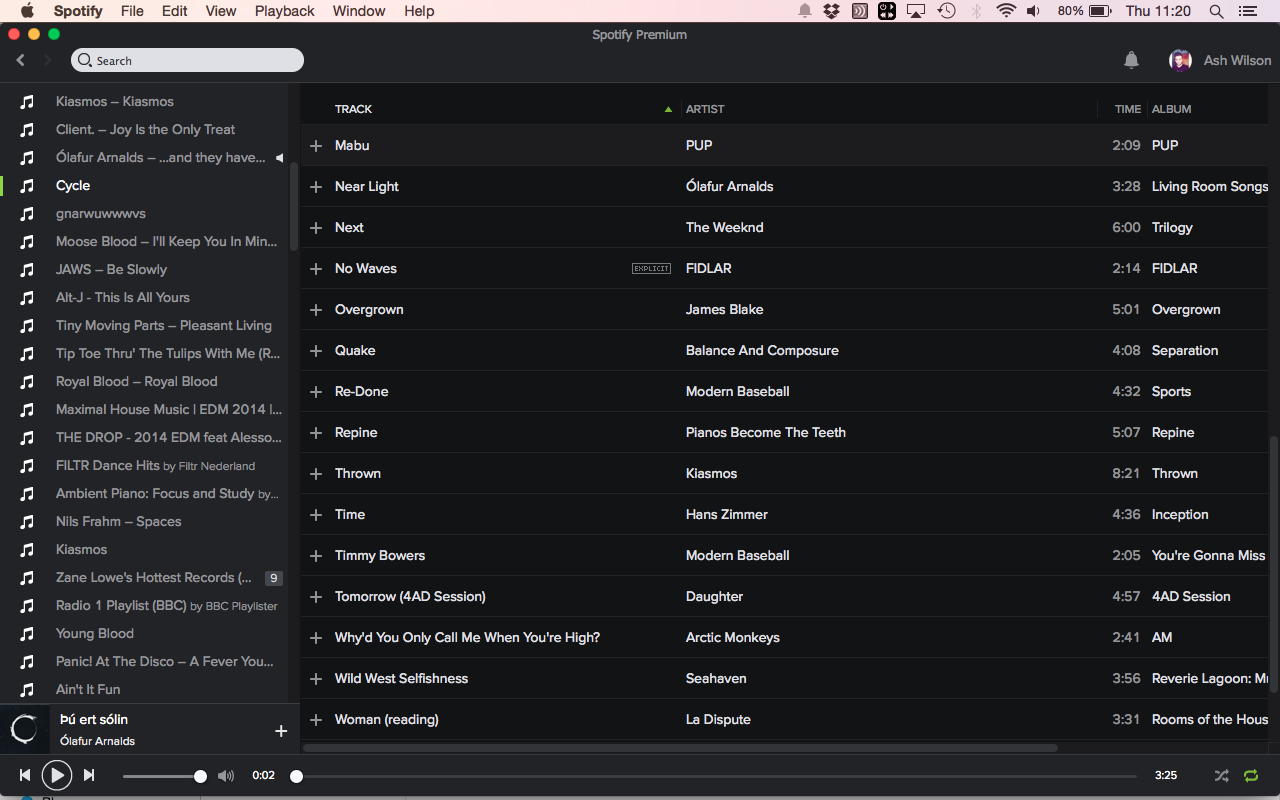Open the Spotify application menu
This screenshot has width=1280, height=800.
pos(78,11)
